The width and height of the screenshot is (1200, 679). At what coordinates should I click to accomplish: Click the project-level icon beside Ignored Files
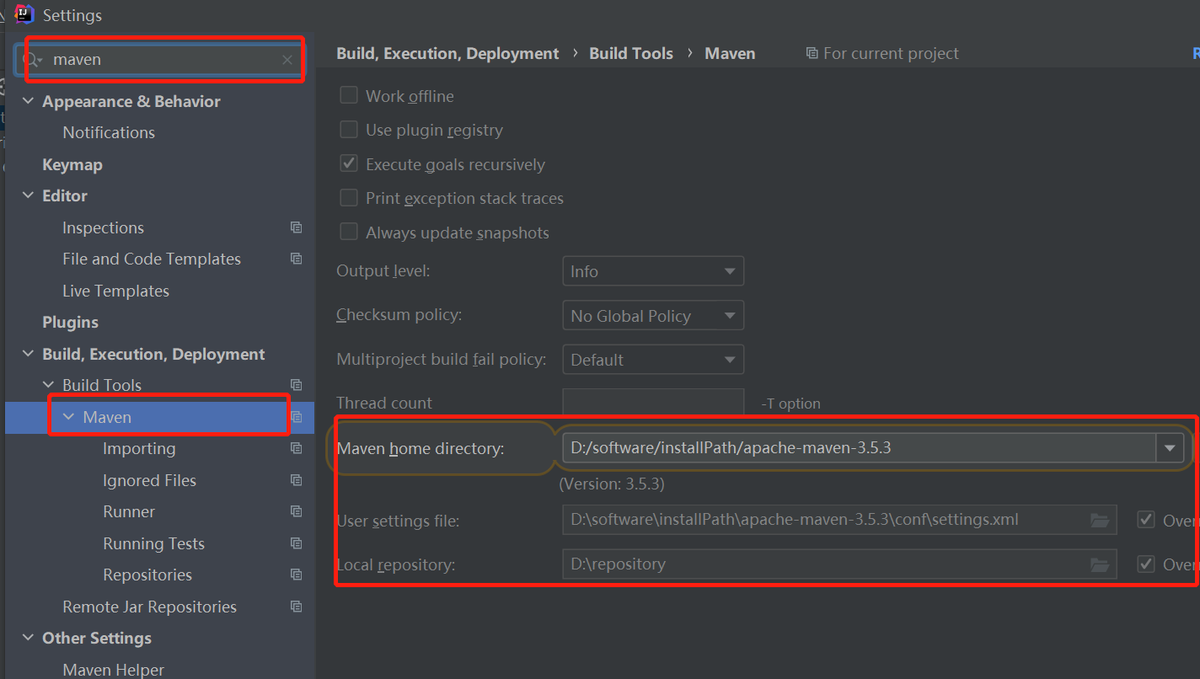click(x=296, y=480)
